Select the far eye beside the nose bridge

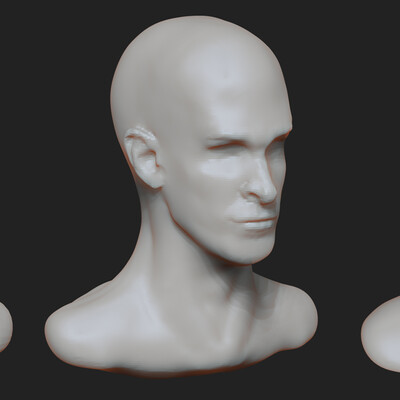279,141
